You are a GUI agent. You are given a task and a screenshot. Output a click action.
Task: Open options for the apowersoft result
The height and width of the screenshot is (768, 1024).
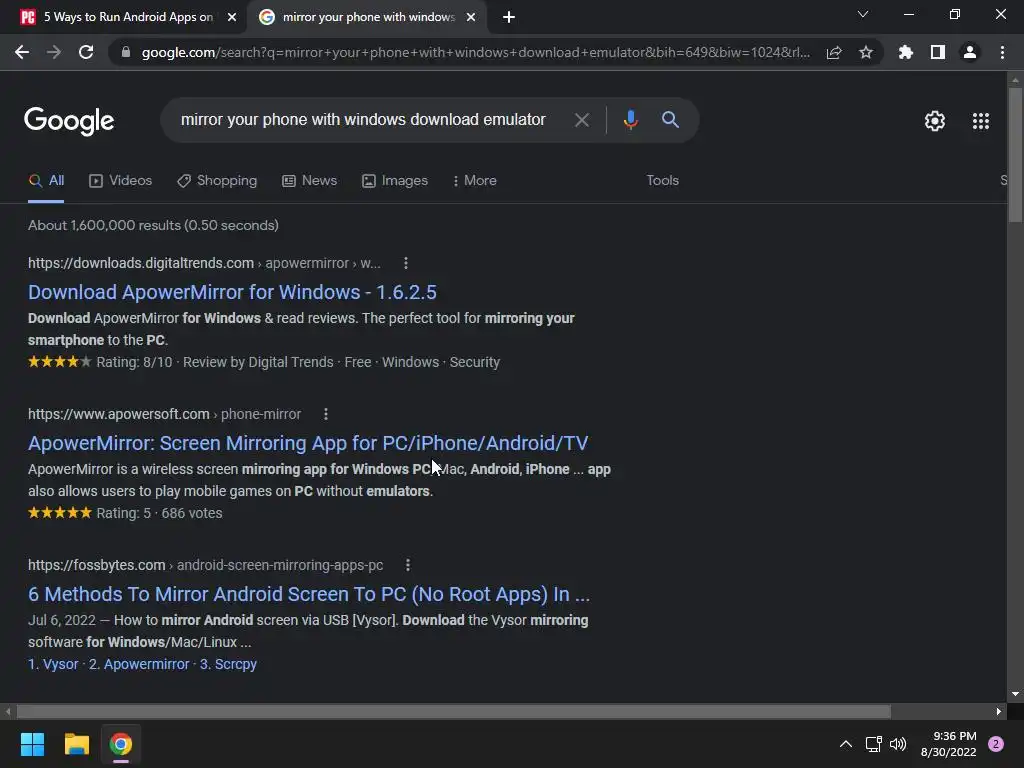click(x=325, y=414)
